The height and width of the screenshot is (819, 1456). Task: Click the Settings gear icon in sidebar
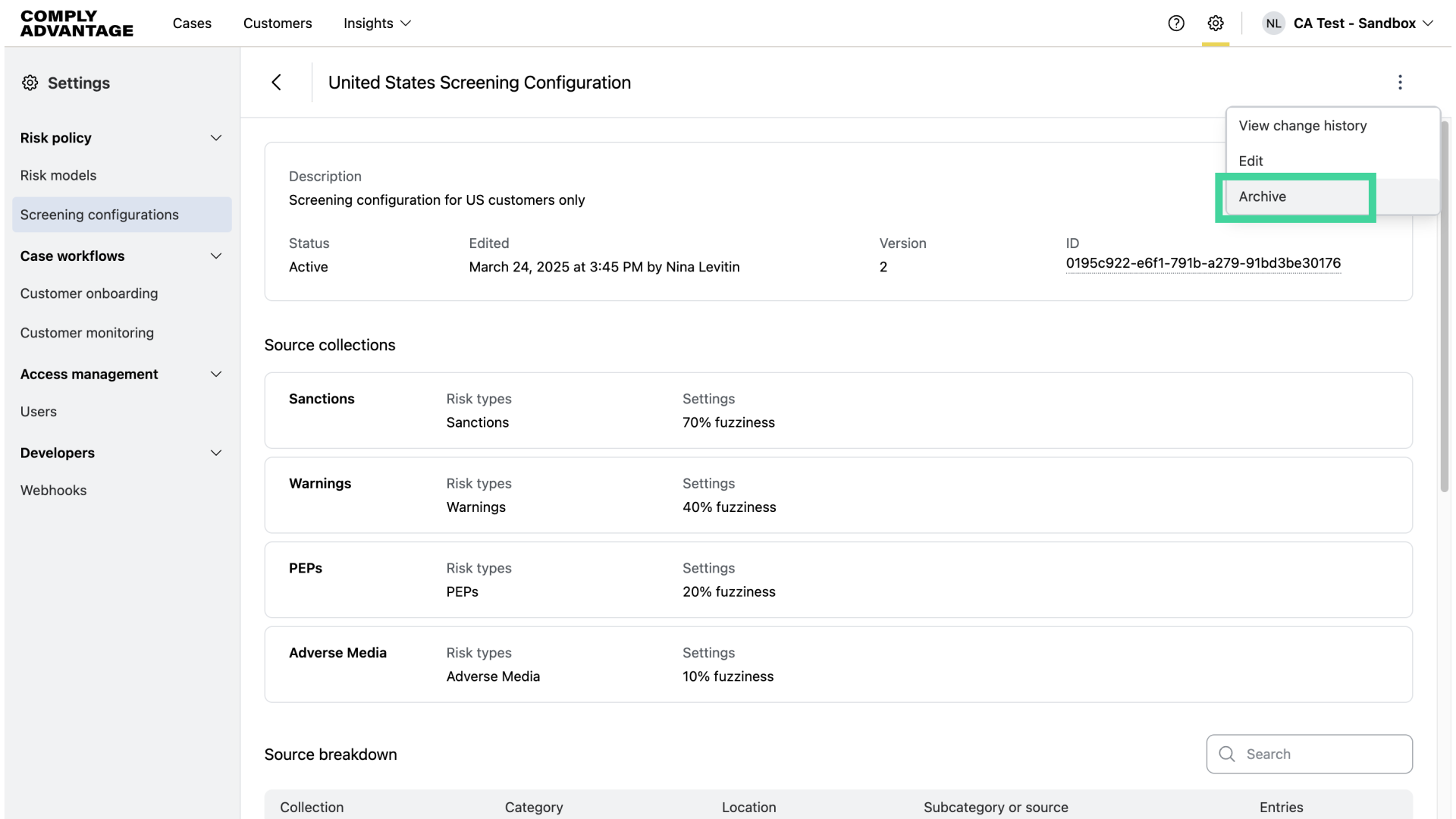click(30, 83)
